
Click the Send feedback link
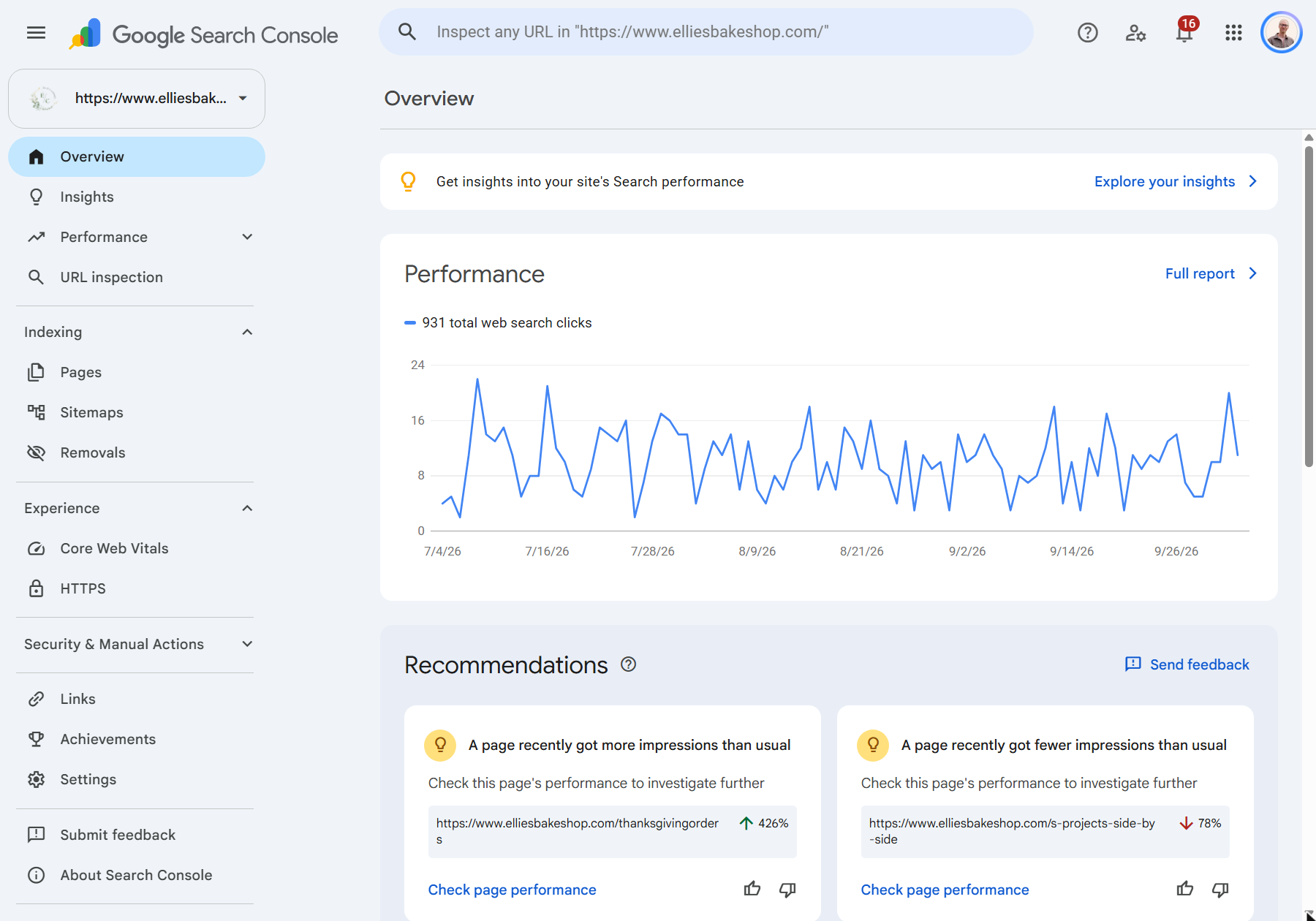point(1187,664)
